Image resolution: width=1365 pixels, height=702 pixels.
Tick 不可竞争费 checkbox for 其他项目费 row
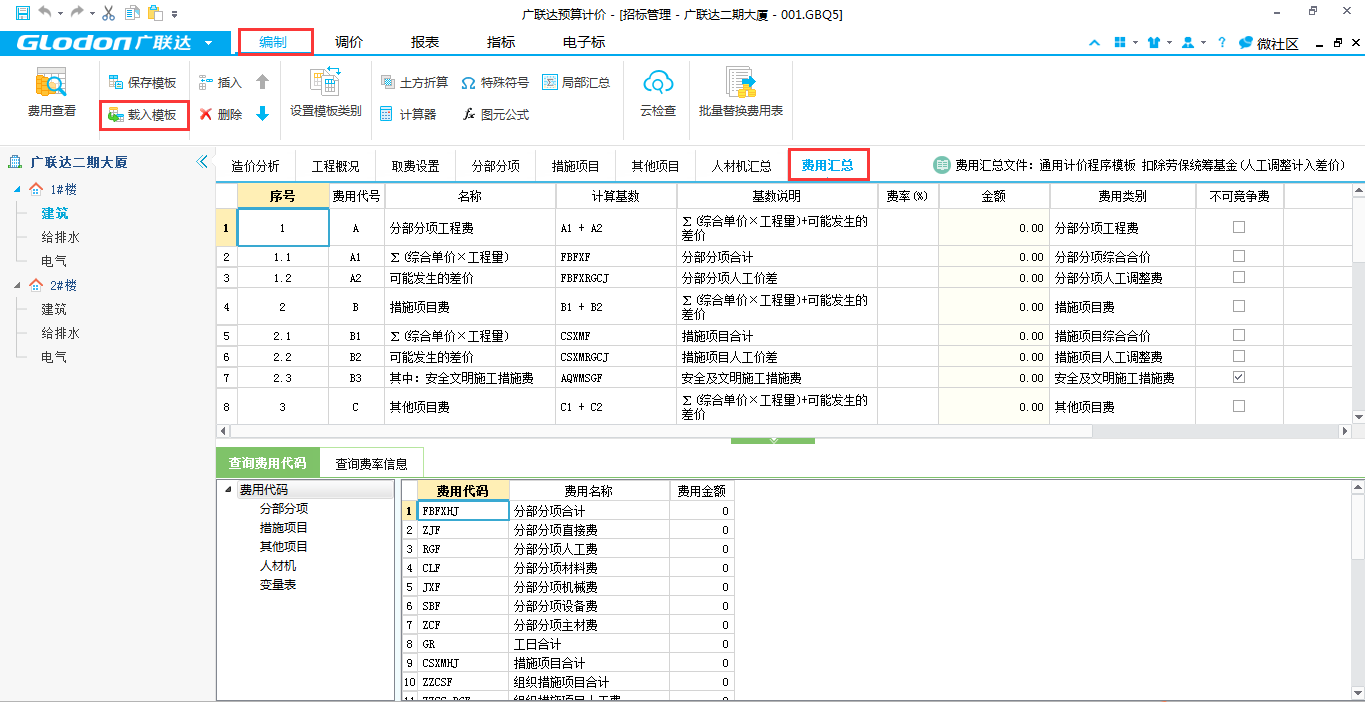1239,407
